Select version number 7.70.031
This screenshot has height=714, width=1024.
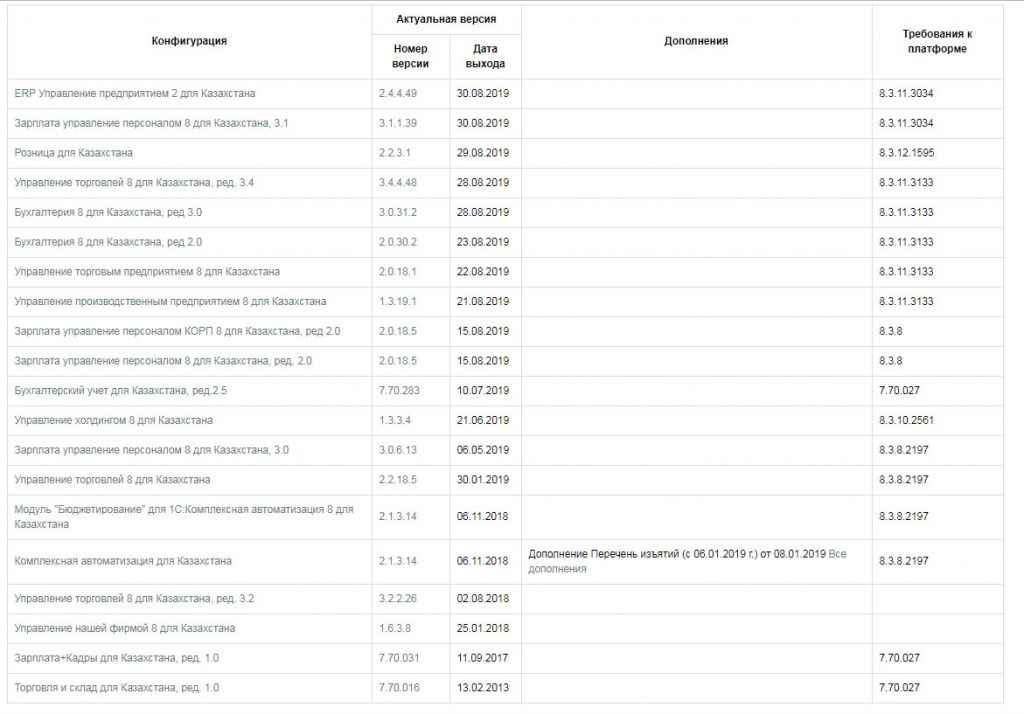tap(399, 658)
